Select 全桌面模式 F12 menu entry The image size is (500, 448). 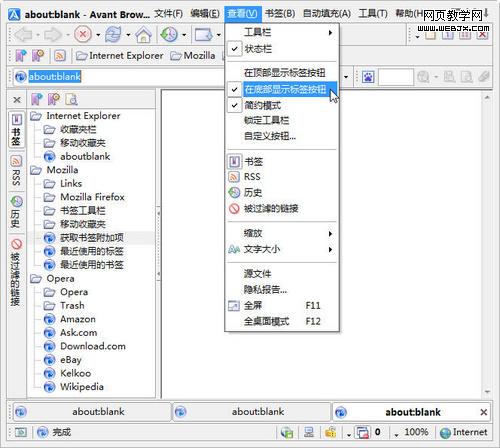282,321
